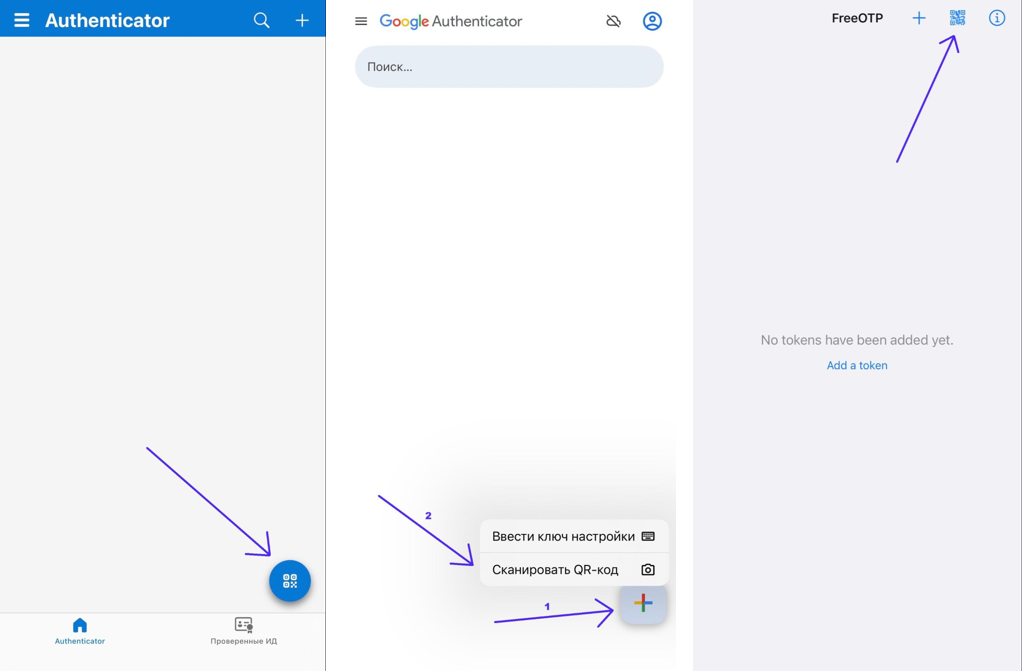The height and width of the screenshot is (671, 1022).
Task: Choose Ввести ключ настройки option
Action: tap(574, 536)
